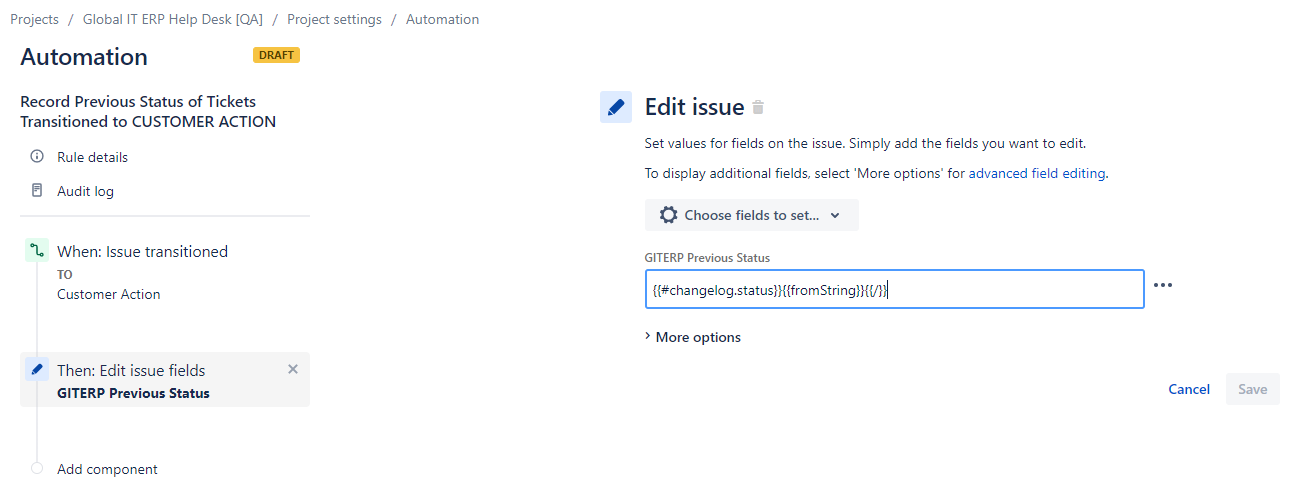The image size is (1294, 492).
Task: Click the pencil icon on Edit issue fields step
Action: coord(37,370)
